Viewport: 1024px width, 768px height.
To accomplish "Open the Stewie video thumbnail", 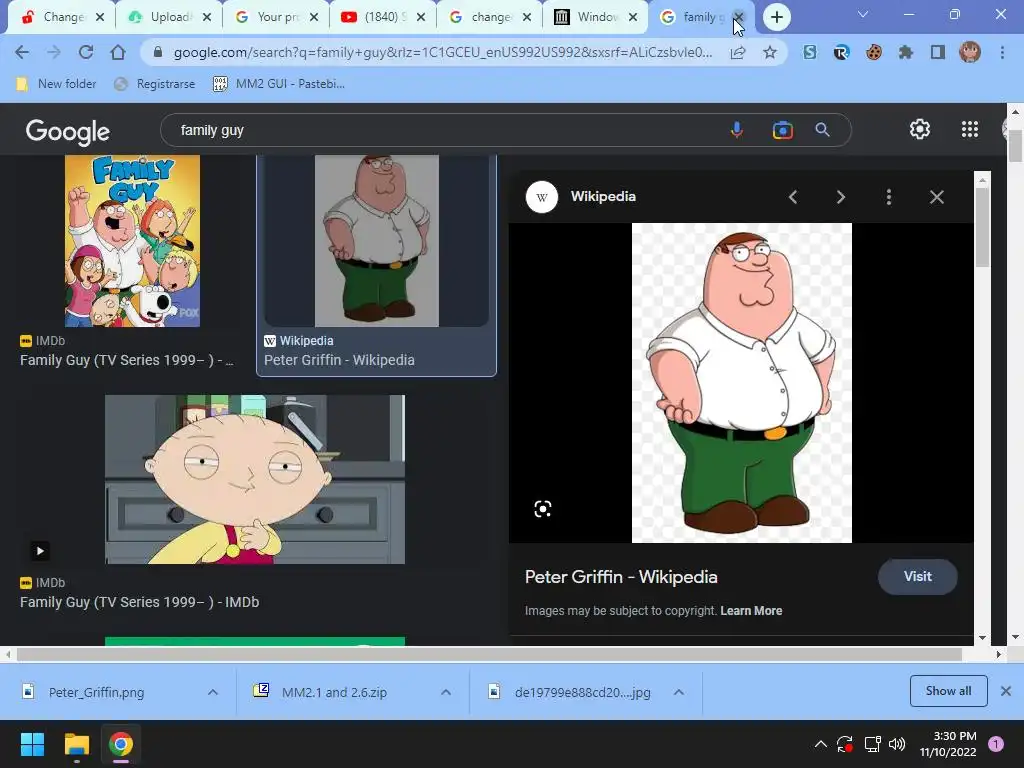I will pyautogui.click(x=255, y=479).
